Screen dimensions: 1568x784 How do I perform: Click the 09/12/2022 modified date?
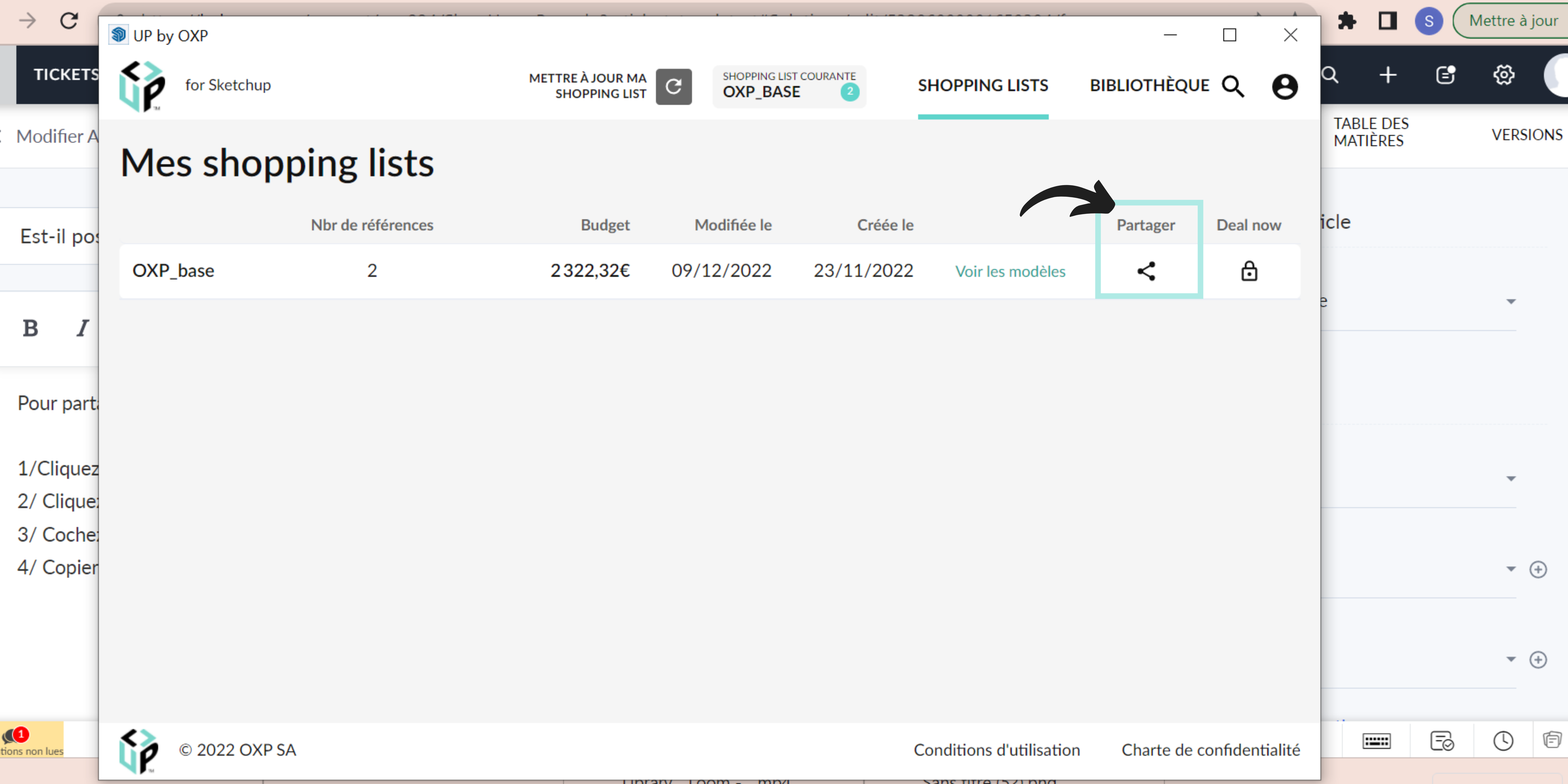721,271
